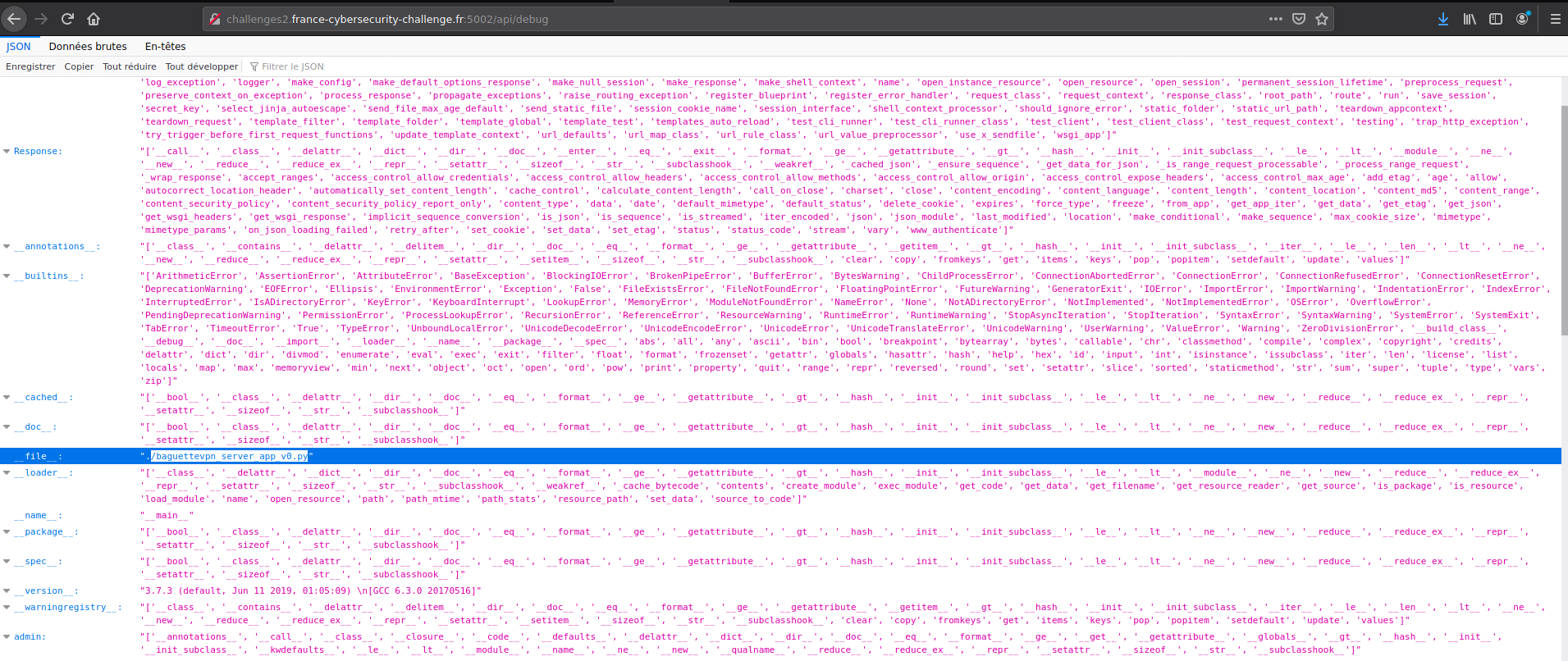Image resolution: width=1568 pixels, height=661 pixels.
Task: Collapse the __loader__ row
Action: 7,473
